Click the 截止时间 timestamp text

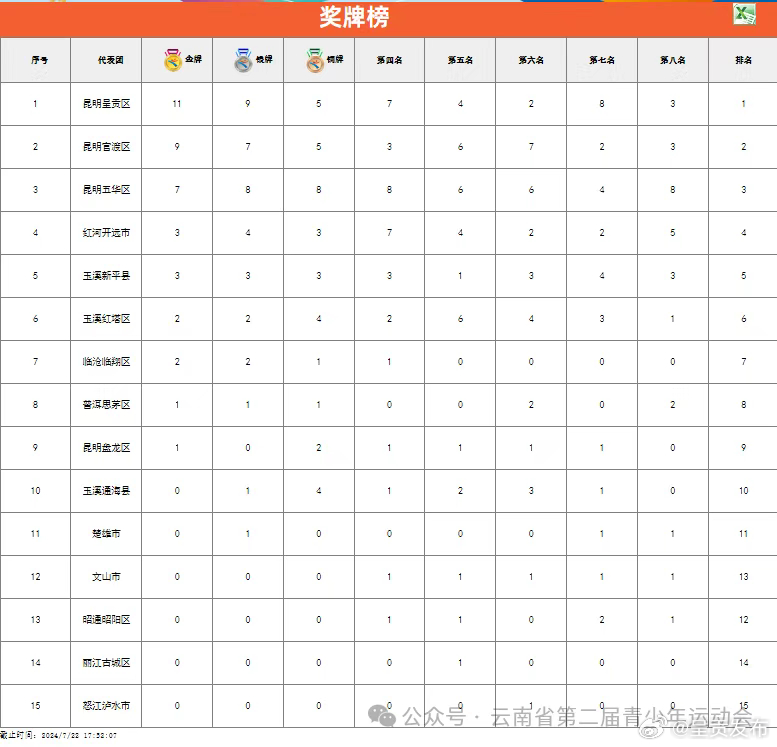[58, 736]
